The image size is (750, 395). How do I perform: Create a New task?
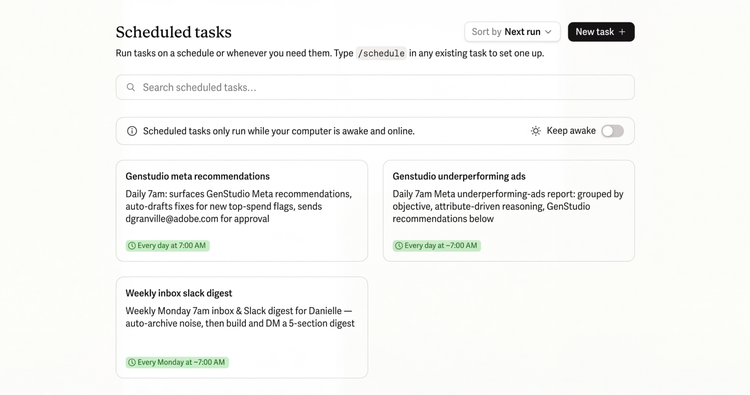(x=601, y=32)
